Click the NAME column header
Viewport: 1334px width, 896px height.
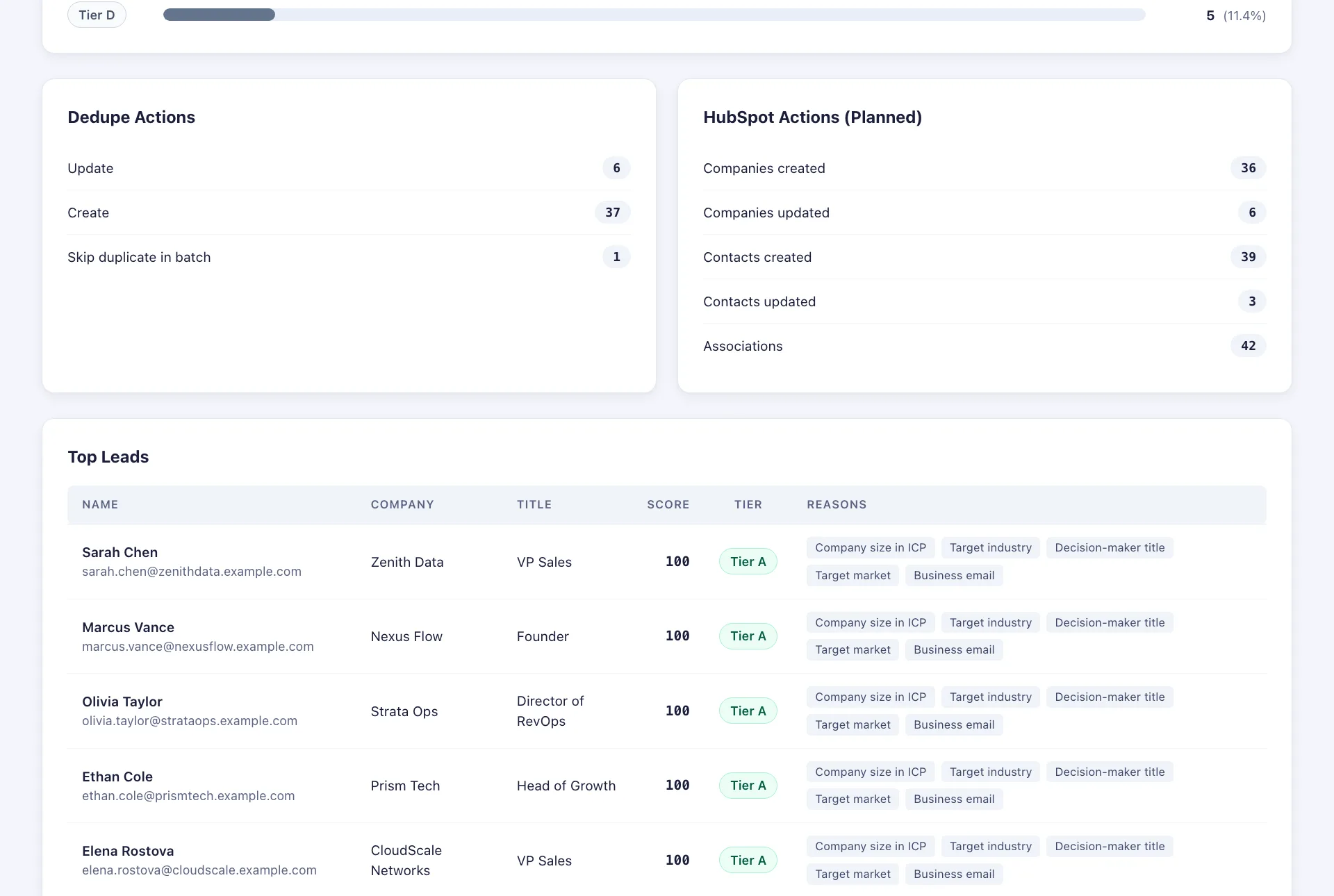pos(100,505)
